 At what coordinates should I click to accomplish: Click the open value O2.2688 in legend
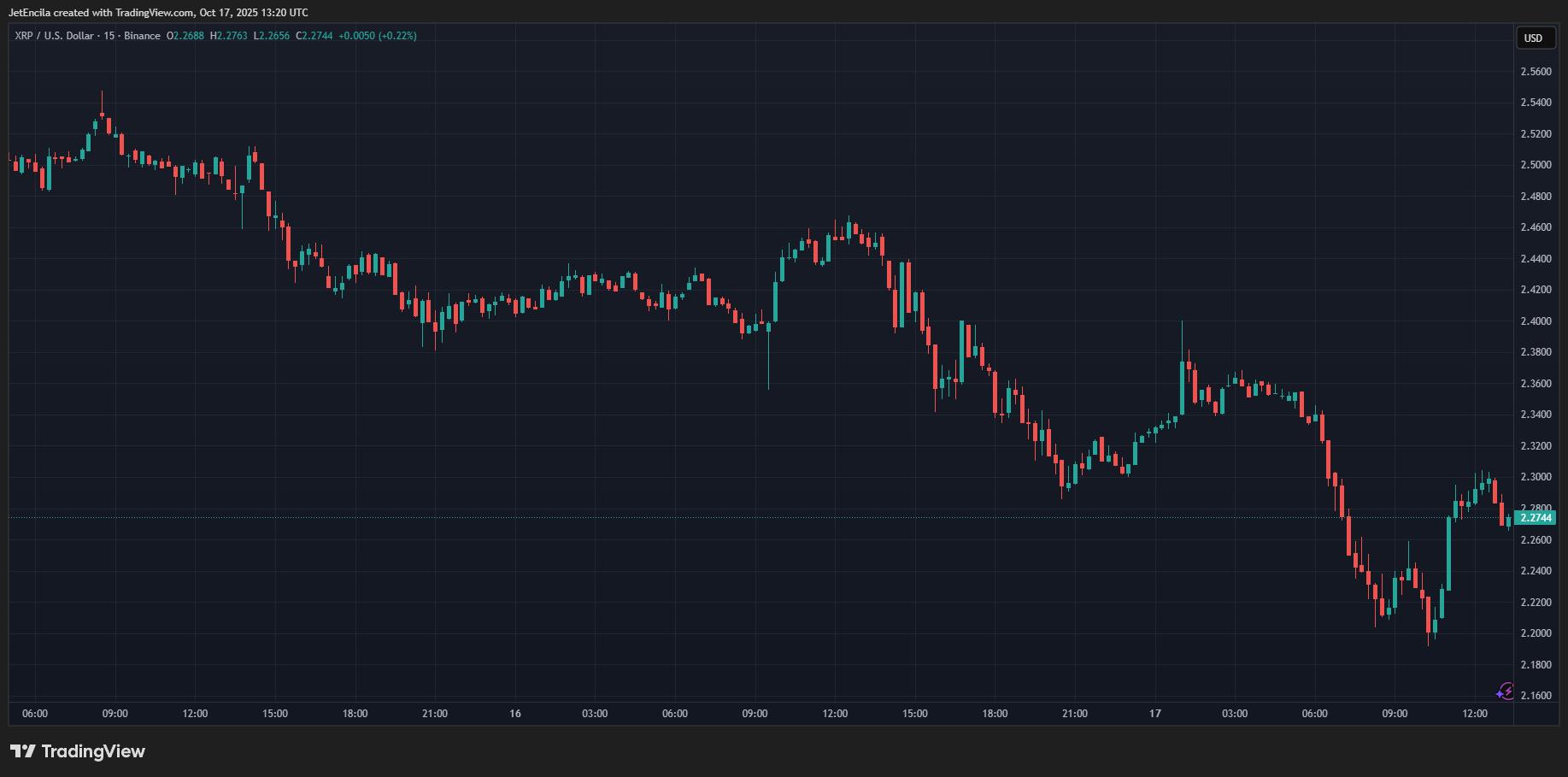[x=185, y=36]
